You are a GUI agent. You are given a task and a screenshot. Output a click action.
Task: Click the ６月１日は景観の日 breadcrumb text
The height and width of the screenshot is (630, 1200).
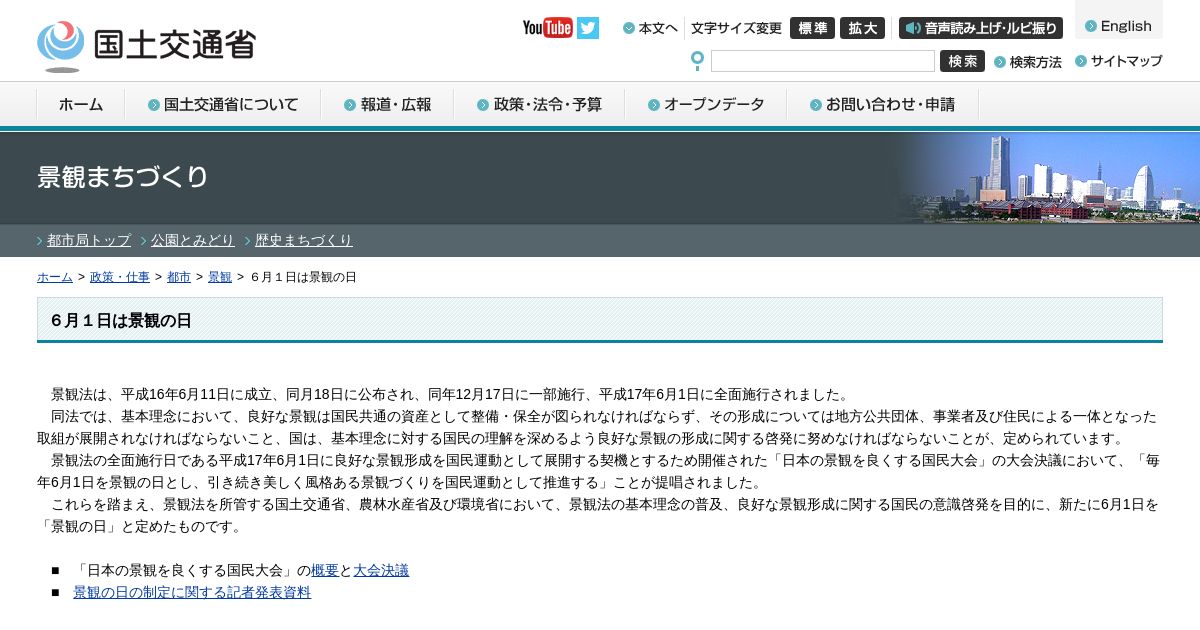tap(303, 277)
